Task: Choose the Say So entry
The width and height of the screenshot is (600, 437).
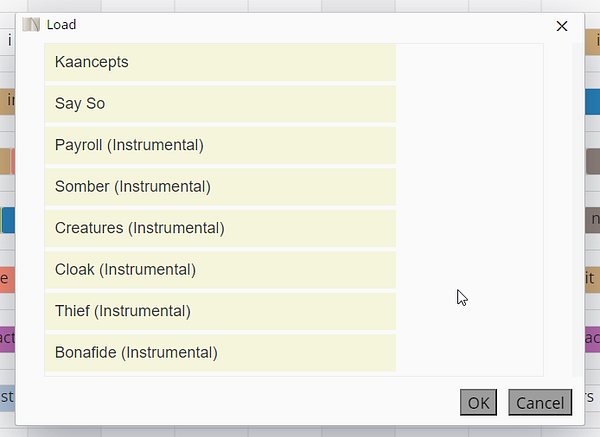Action: (x=220, y=104)
